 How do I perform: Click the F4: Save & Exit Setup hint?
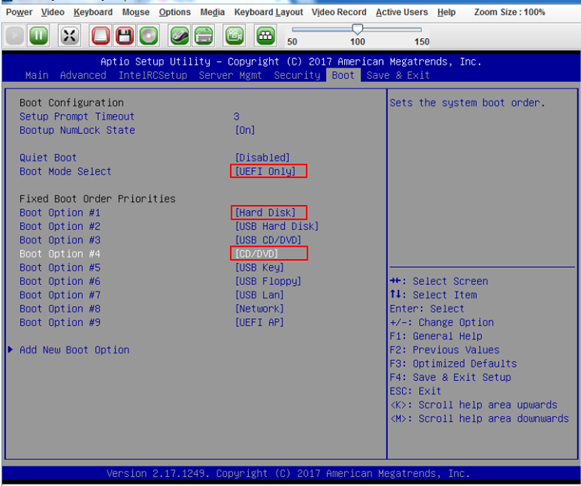point(450,377)
